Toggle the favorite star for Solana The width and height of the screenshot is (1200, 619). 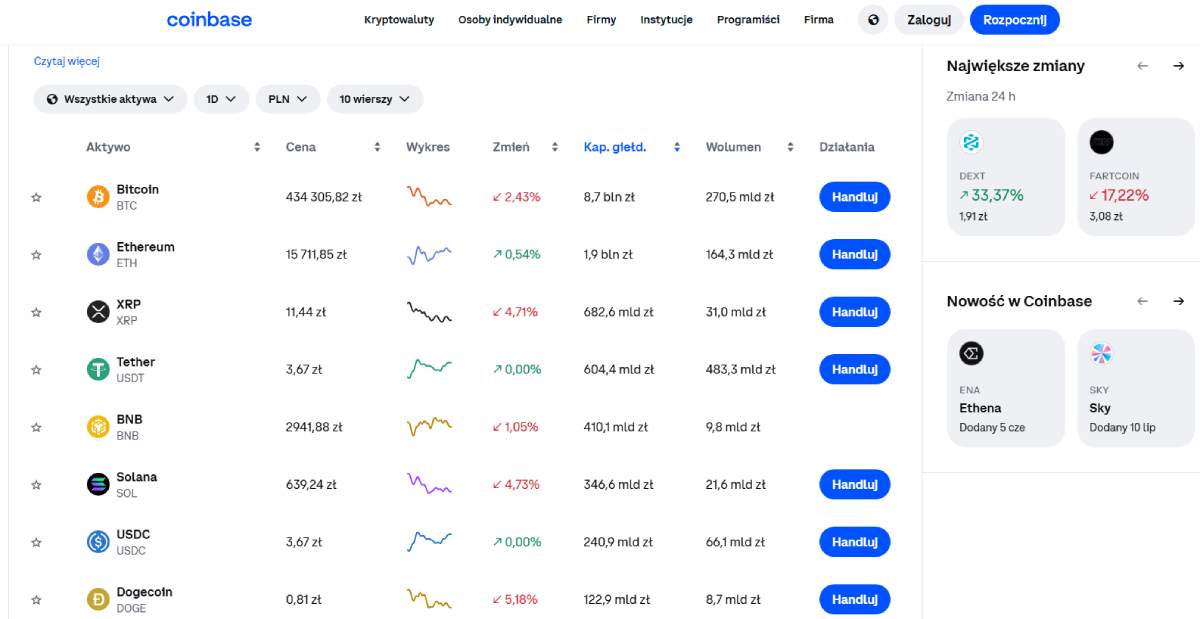[x=36, y=484]
